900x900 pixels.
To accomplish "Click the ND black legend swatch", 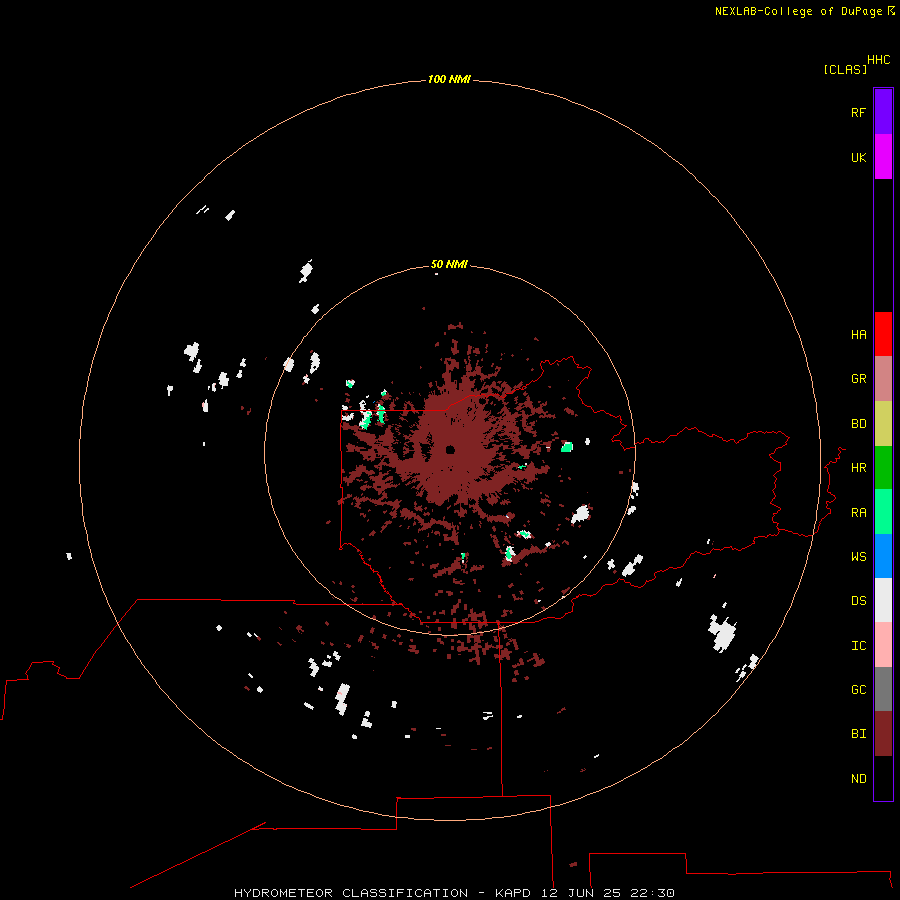I will [x=883, y=778].
